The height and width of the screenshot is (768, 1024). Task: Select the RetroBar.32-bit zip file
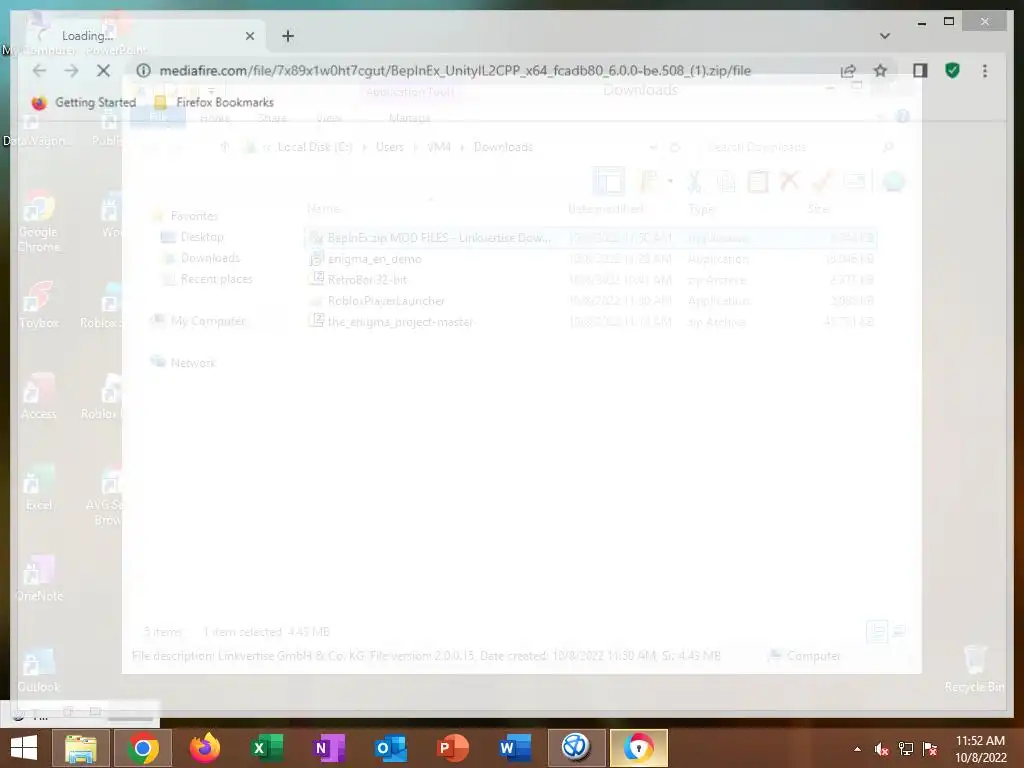click(x=590, y=280)
